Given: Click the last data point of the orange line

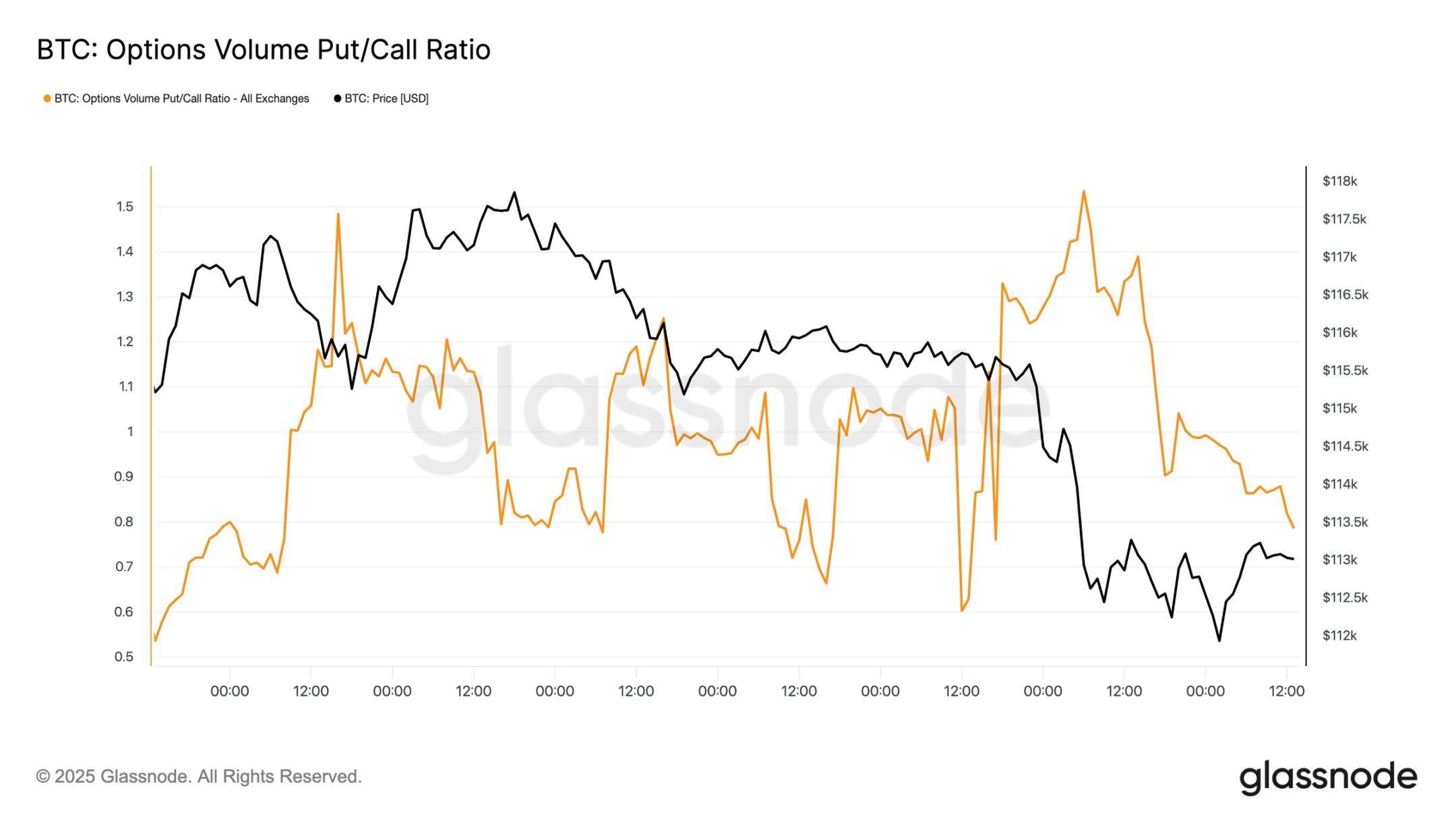Looking at the screenshot, I should [x=1293, y=528].
